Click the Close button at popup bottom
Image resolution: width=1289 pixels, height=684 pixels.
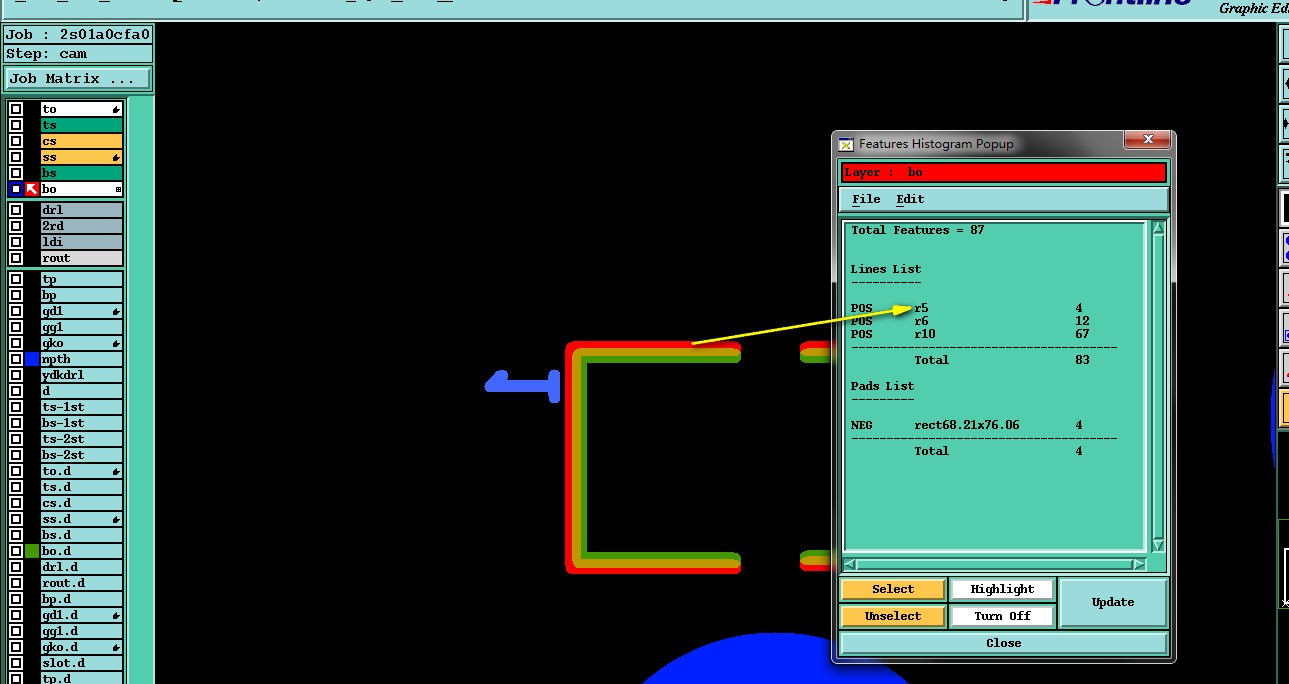1003,643
